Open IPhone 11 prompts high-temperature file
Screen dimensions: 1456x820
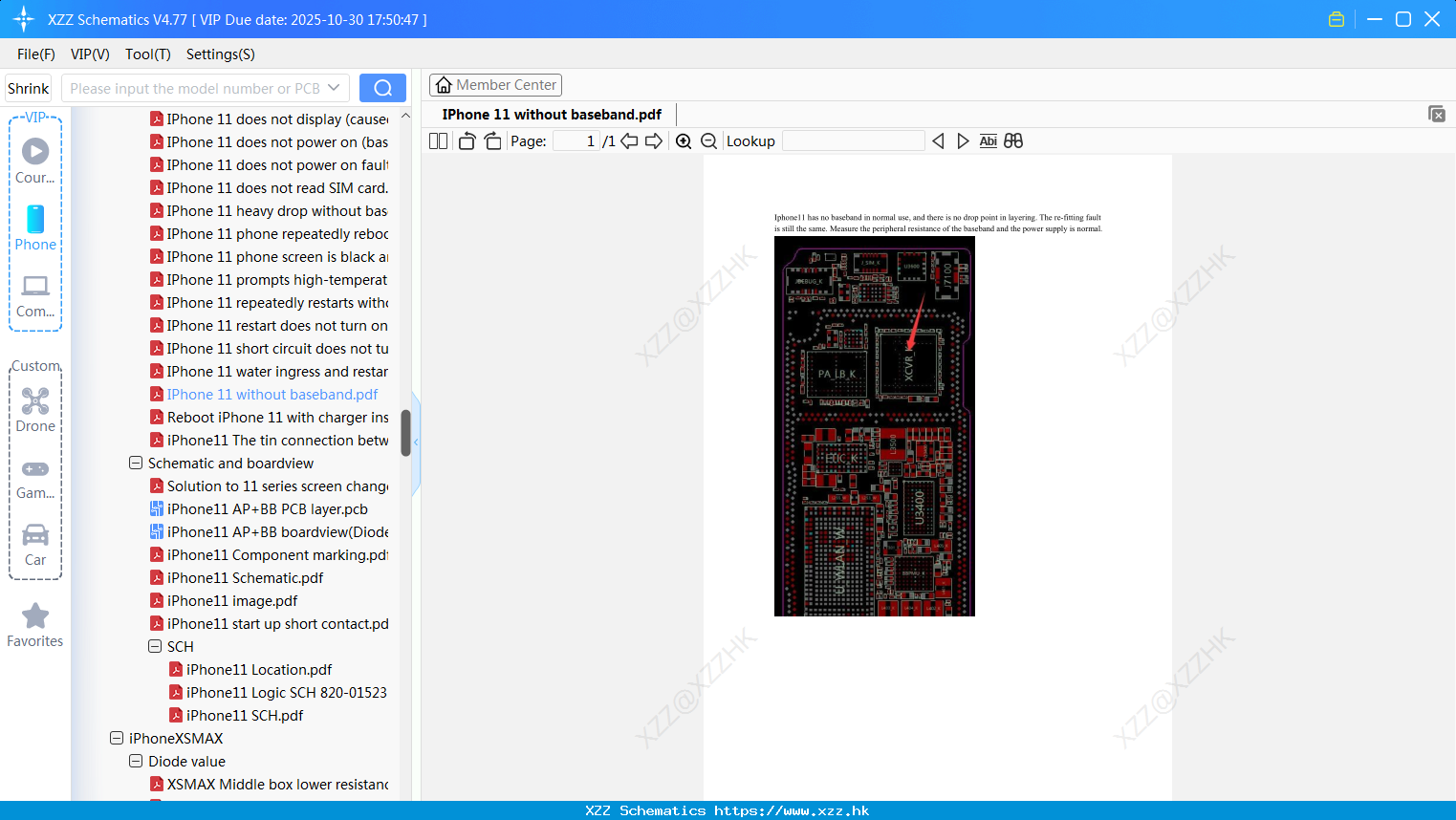[x=269, y=279]
